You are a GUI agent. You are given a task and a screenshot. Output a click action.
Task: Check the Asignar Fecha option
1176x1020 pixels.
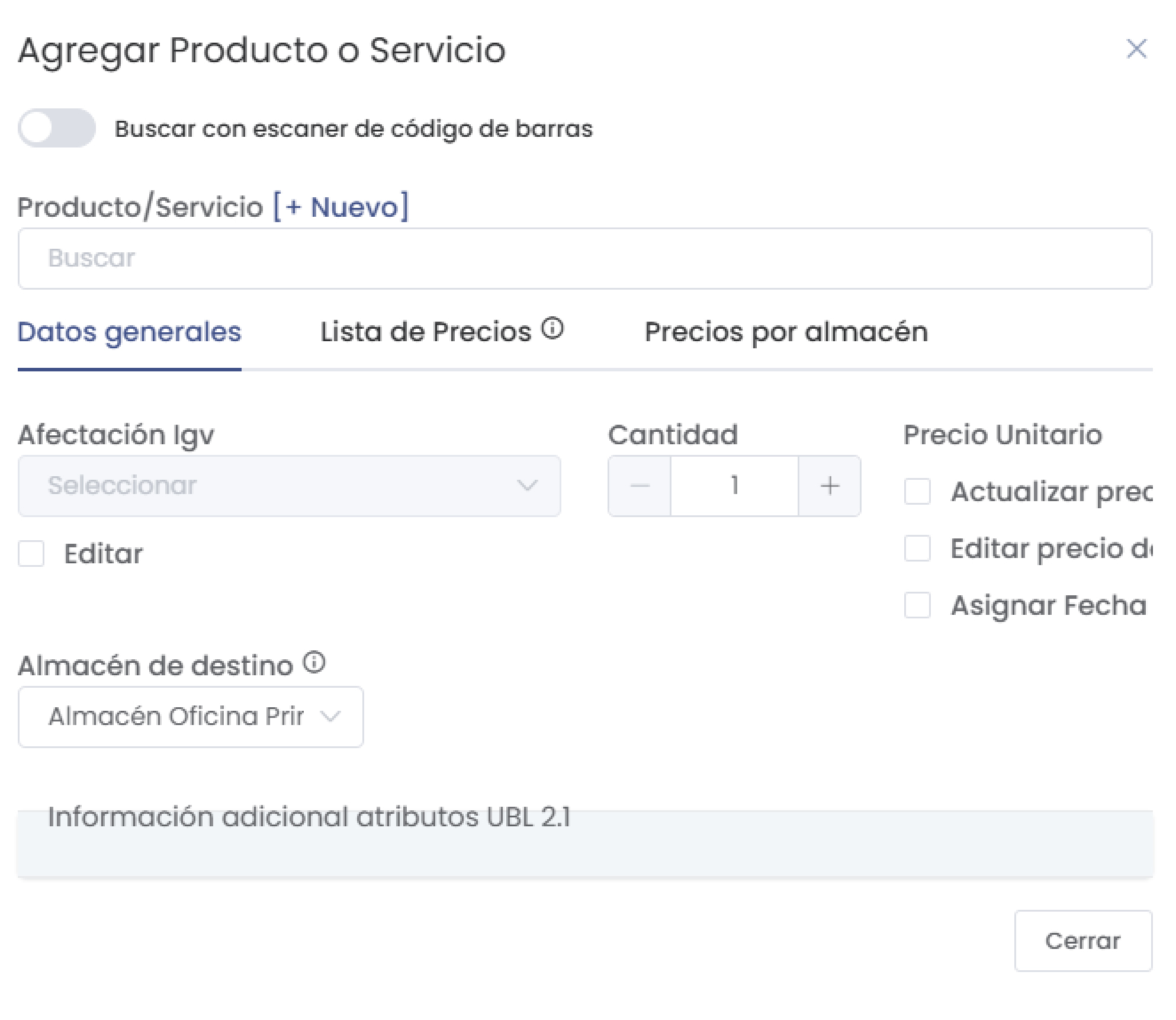pos(918,607)
